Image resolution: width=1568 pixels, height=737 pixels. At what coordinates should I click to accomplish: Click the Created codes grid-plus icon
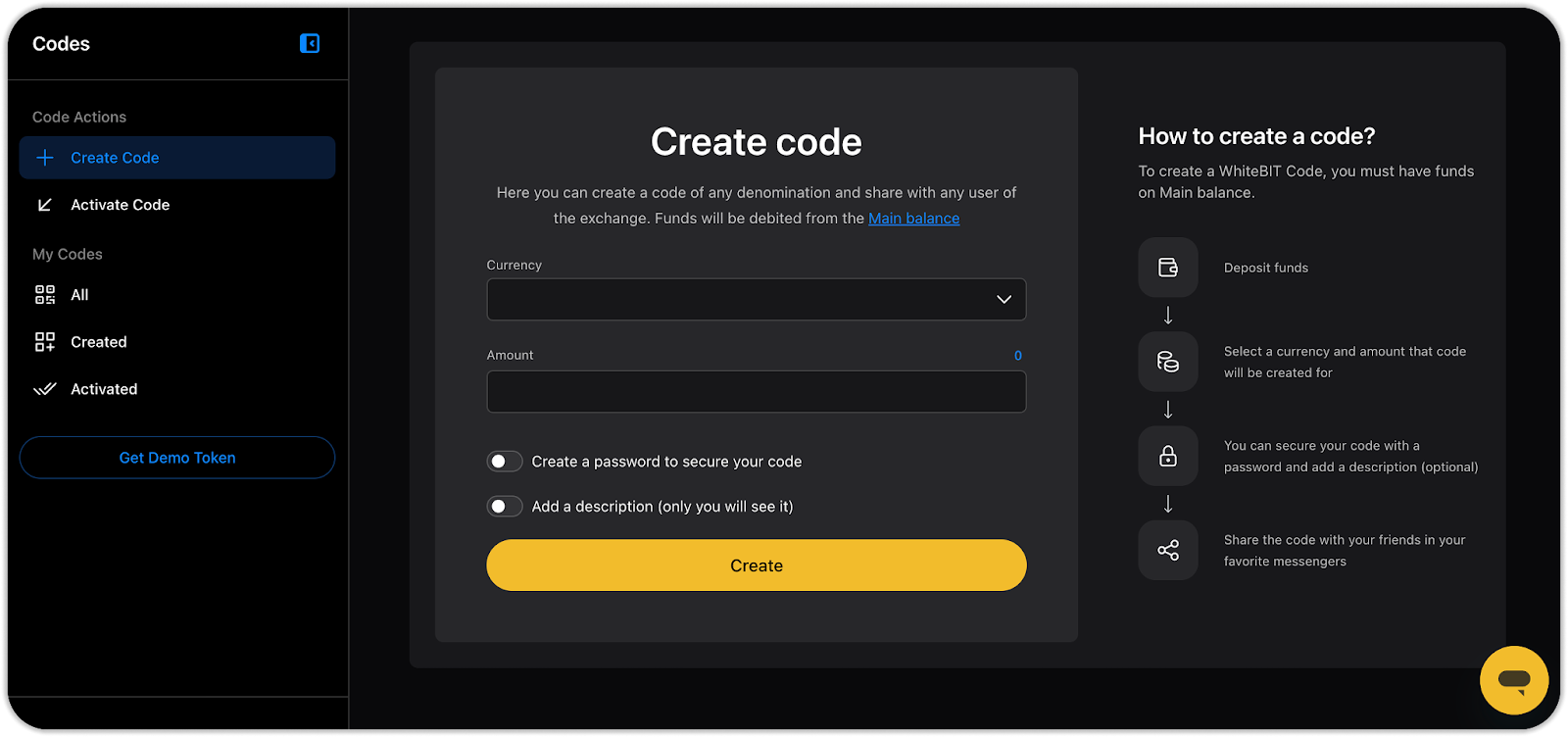pos(45,342)
